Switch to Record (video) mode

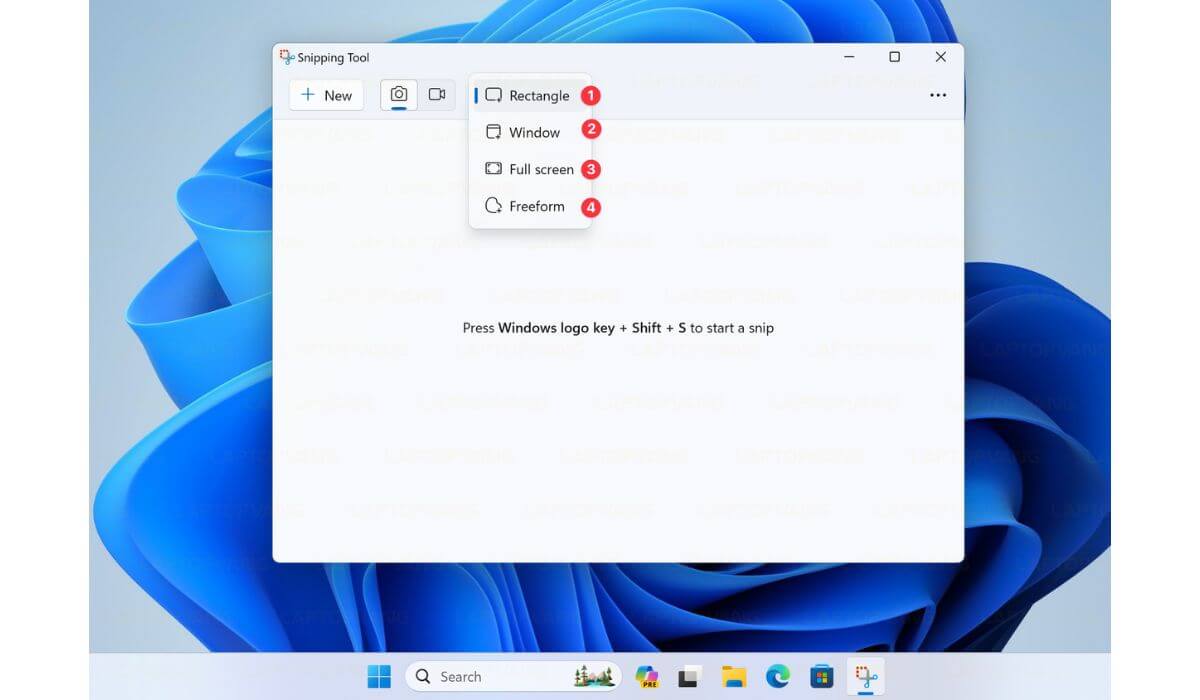(437, 94)
